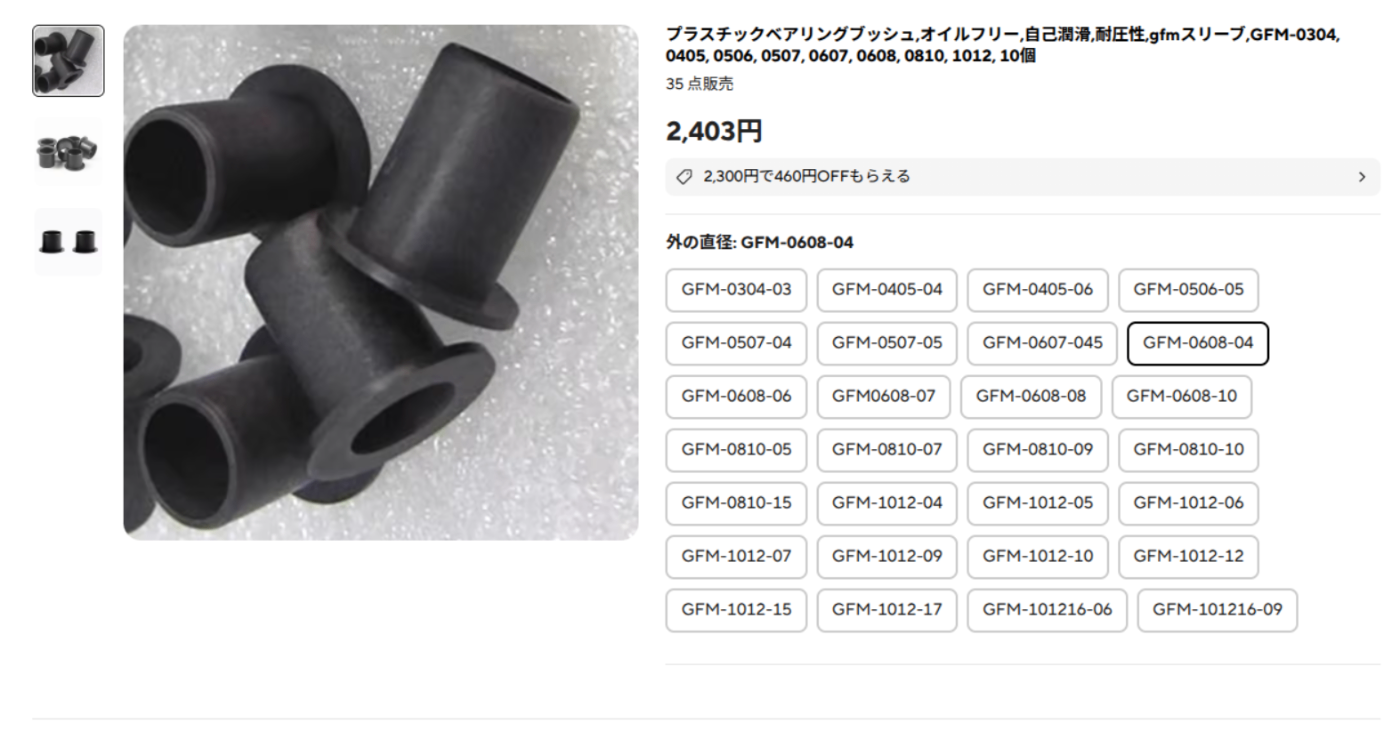Pick the GFM-1012-12 option
Viewport: 1400px width, 731px height.
point(1188,557)
